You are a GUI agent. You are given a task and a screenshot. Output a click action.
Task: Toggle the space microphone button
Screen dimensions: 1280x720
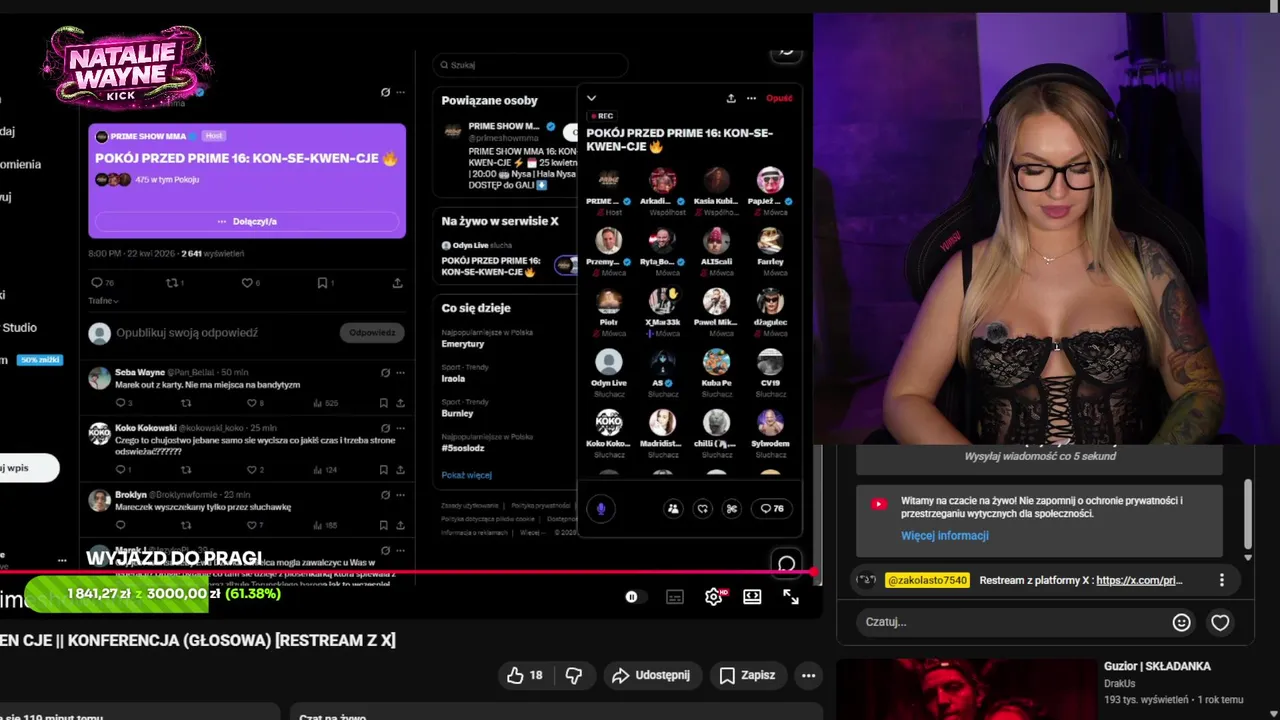[x=601, y=508]
